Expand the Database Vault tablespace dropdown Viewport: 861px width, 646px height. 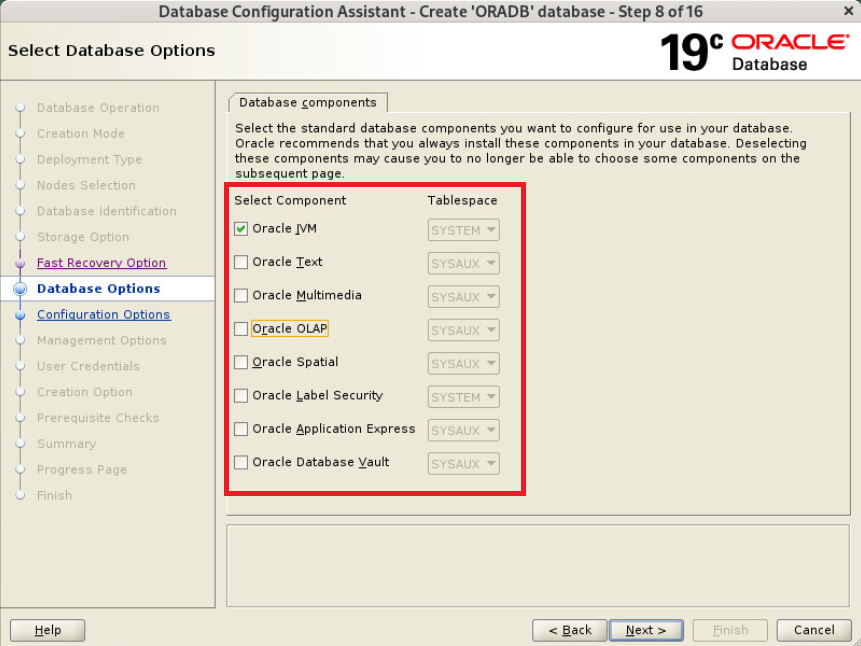(463, 464)
